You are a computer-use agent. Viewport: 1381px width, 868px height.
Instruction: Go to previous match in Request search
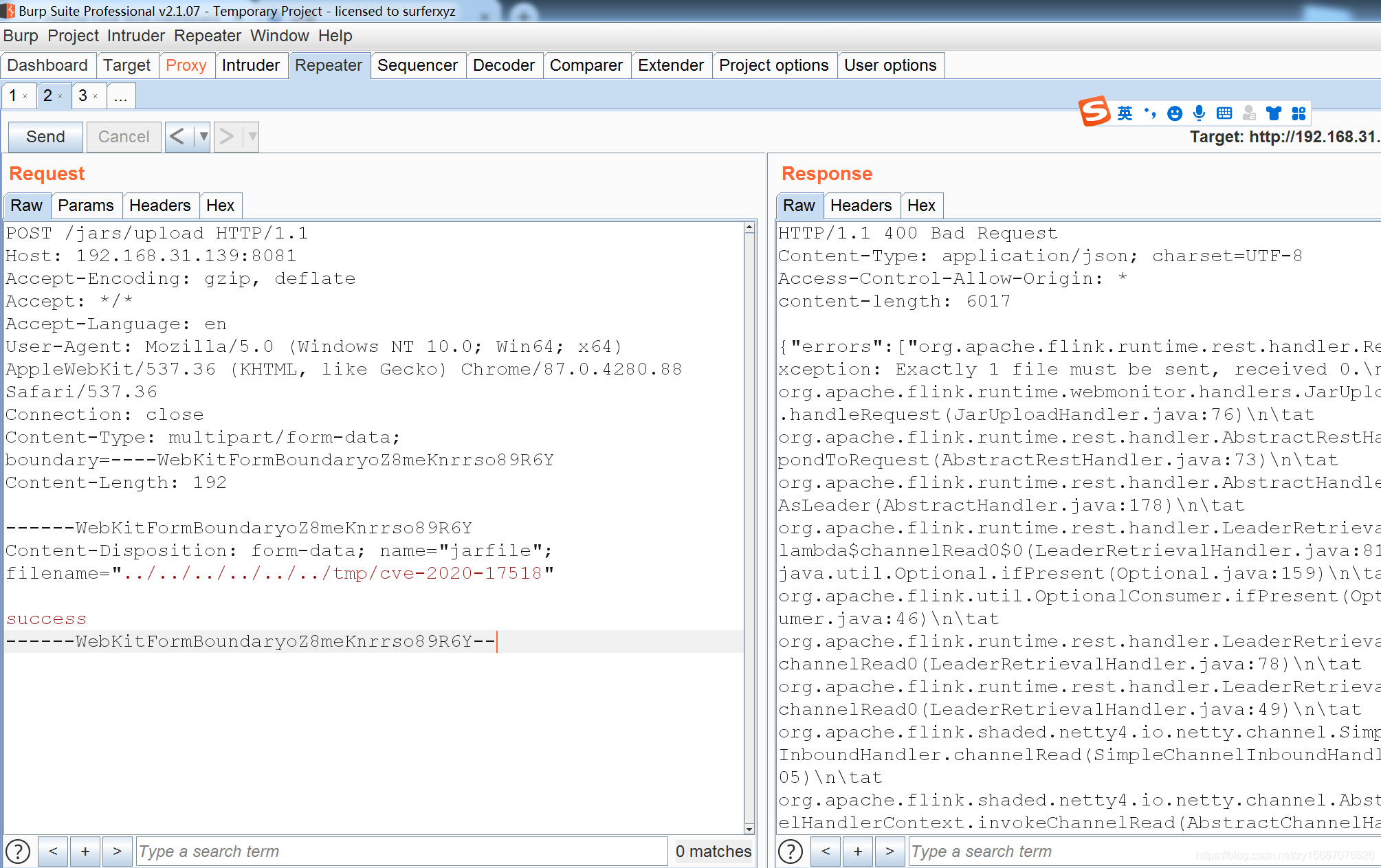click(x=53, y=852)
